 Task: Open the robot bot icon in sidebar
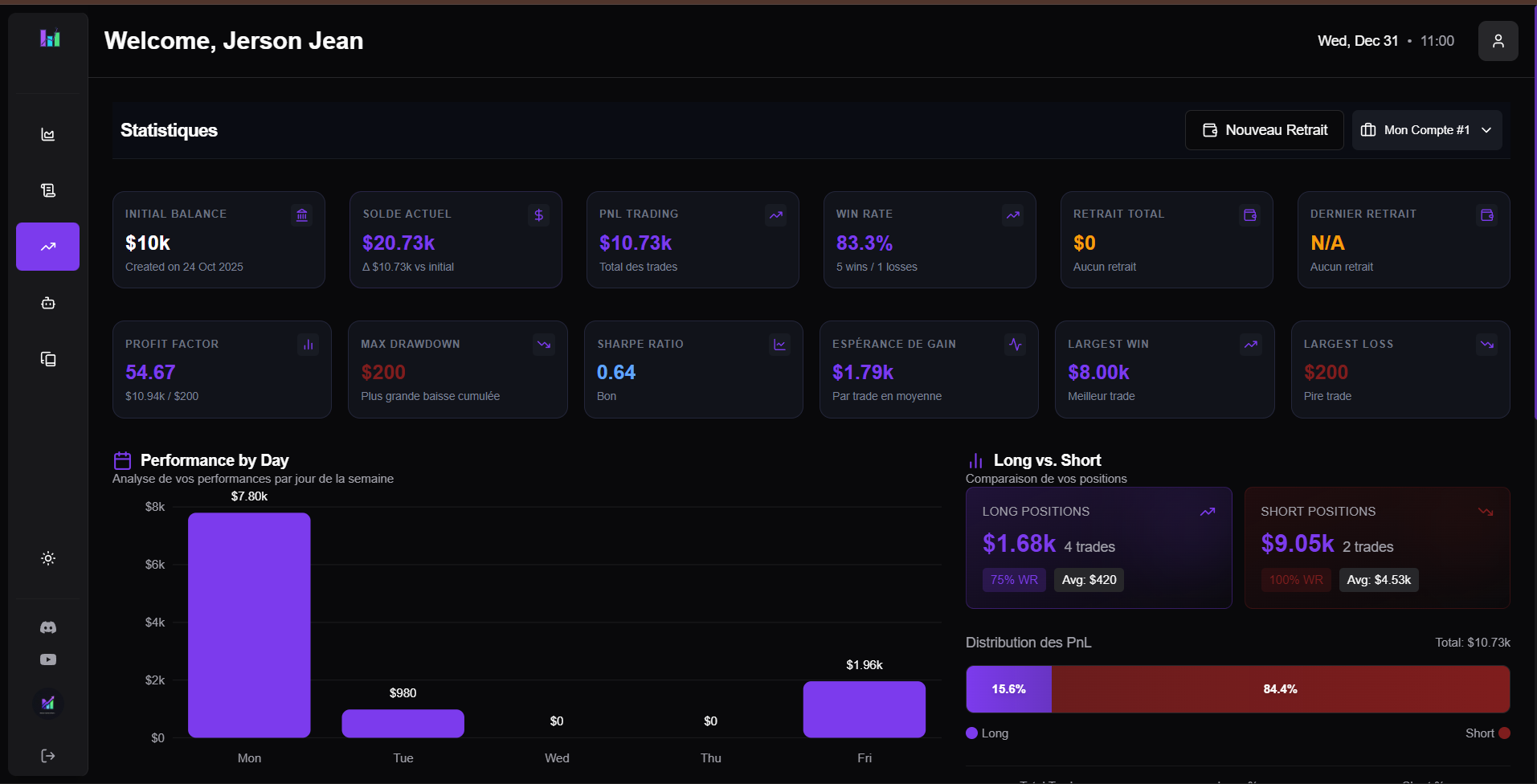[x=48, y=303]
